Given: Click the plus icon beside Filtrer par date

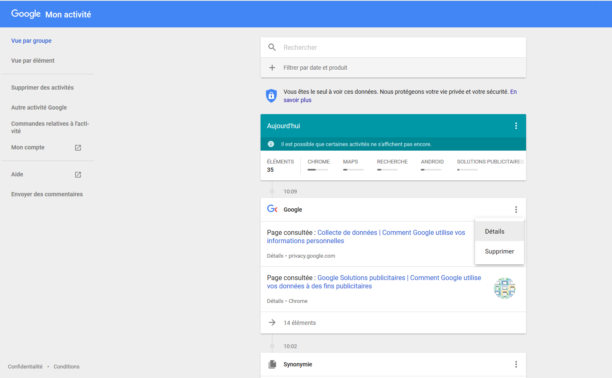Looking at the screenshot, I should pyautogui.click(x=272, y=68).
